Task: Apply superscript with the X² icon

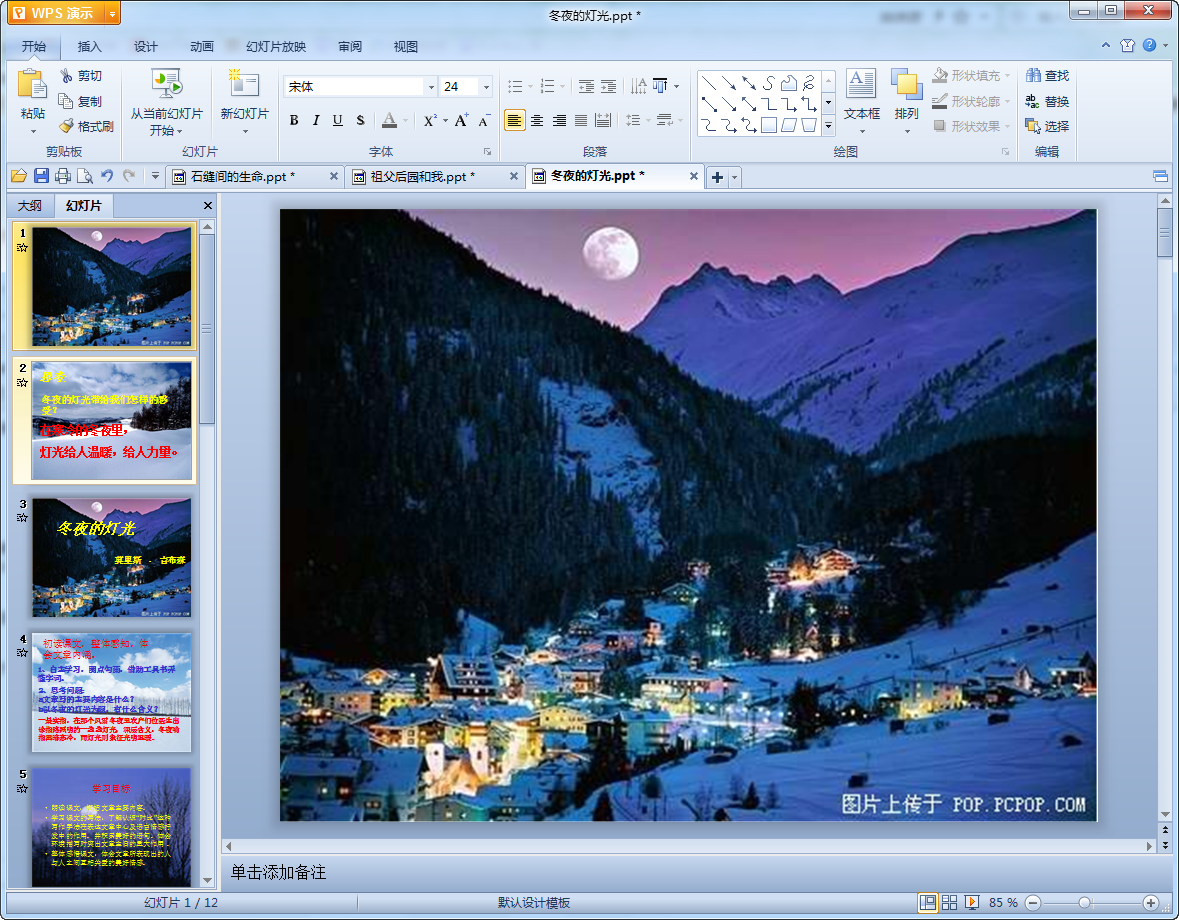Action: click(x=429, y=120)
